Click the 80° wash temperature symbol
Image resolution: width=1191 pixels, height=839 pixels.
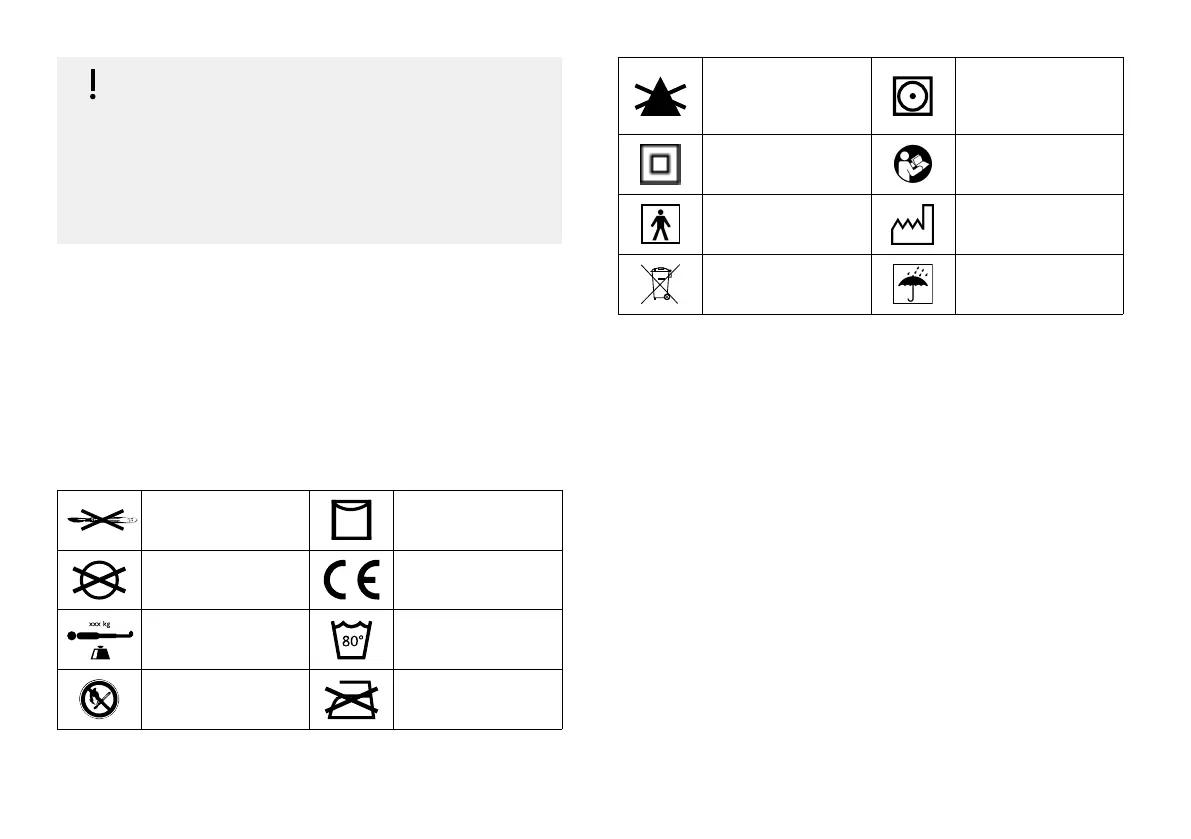click(352, 640)
